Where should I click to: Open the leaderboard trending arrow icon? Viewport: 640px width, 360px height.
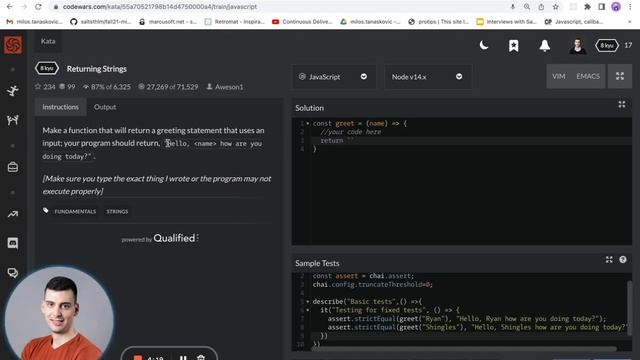(13, 214)
